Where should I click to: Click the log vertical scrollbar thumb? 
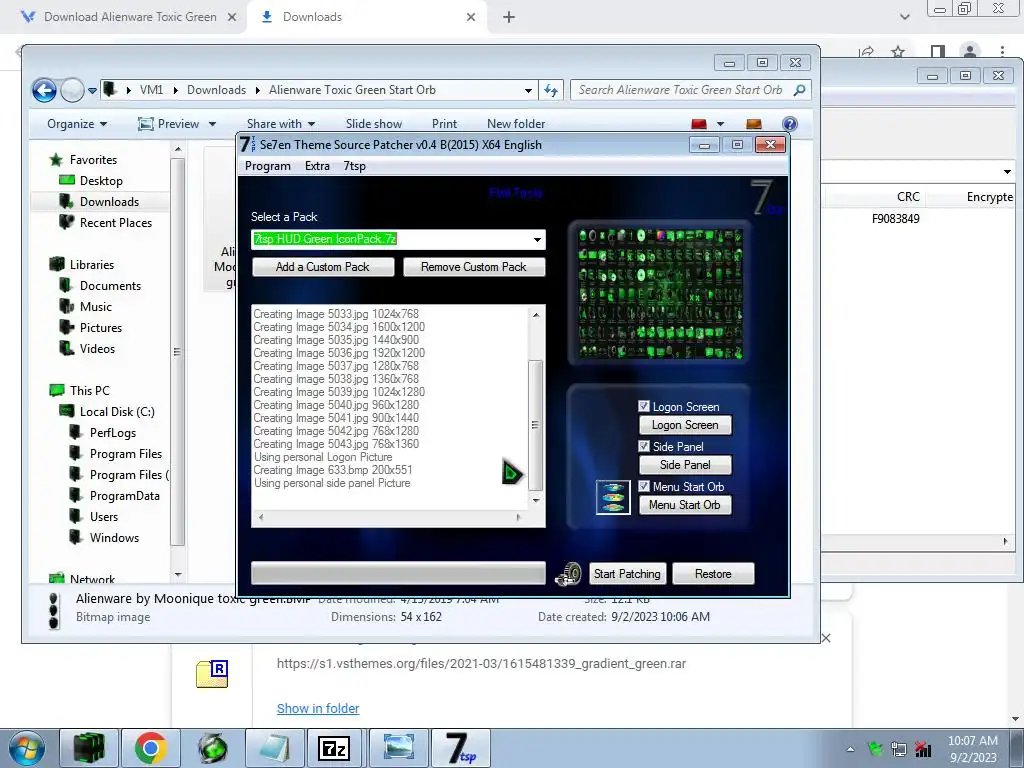536,424
